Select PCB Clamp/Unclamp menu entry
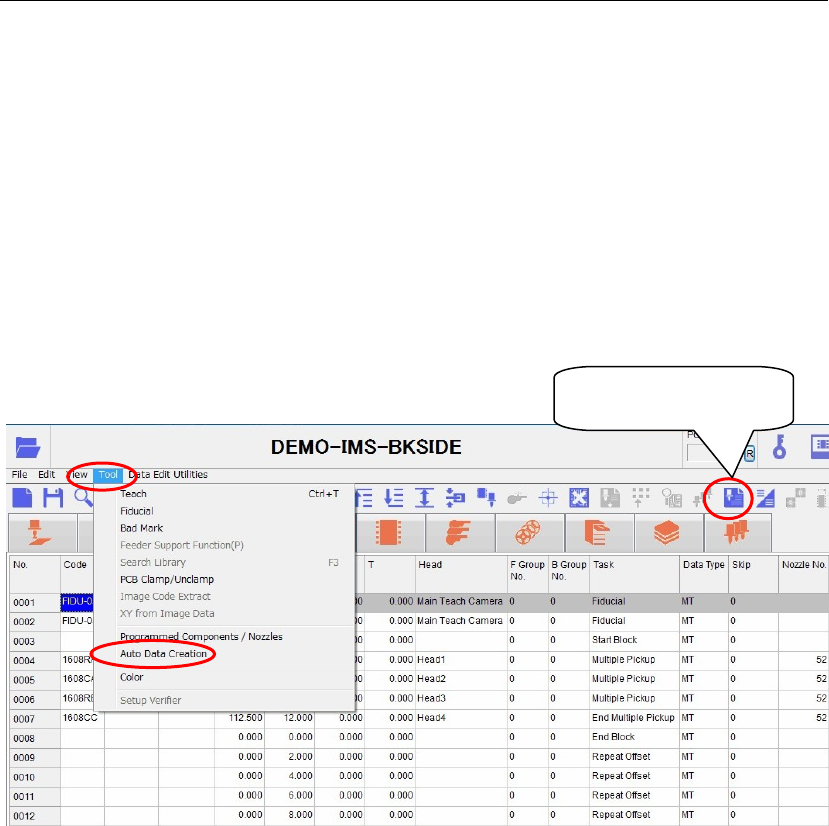Image resolution: width=829 pixels, height=826 pixels. point(225,579)
